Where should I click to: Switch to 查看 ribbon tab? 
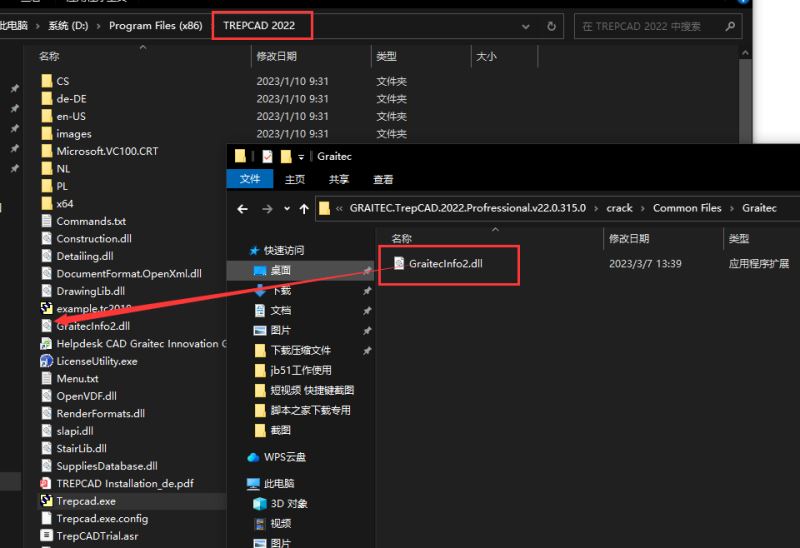click(x=383, y=179)
